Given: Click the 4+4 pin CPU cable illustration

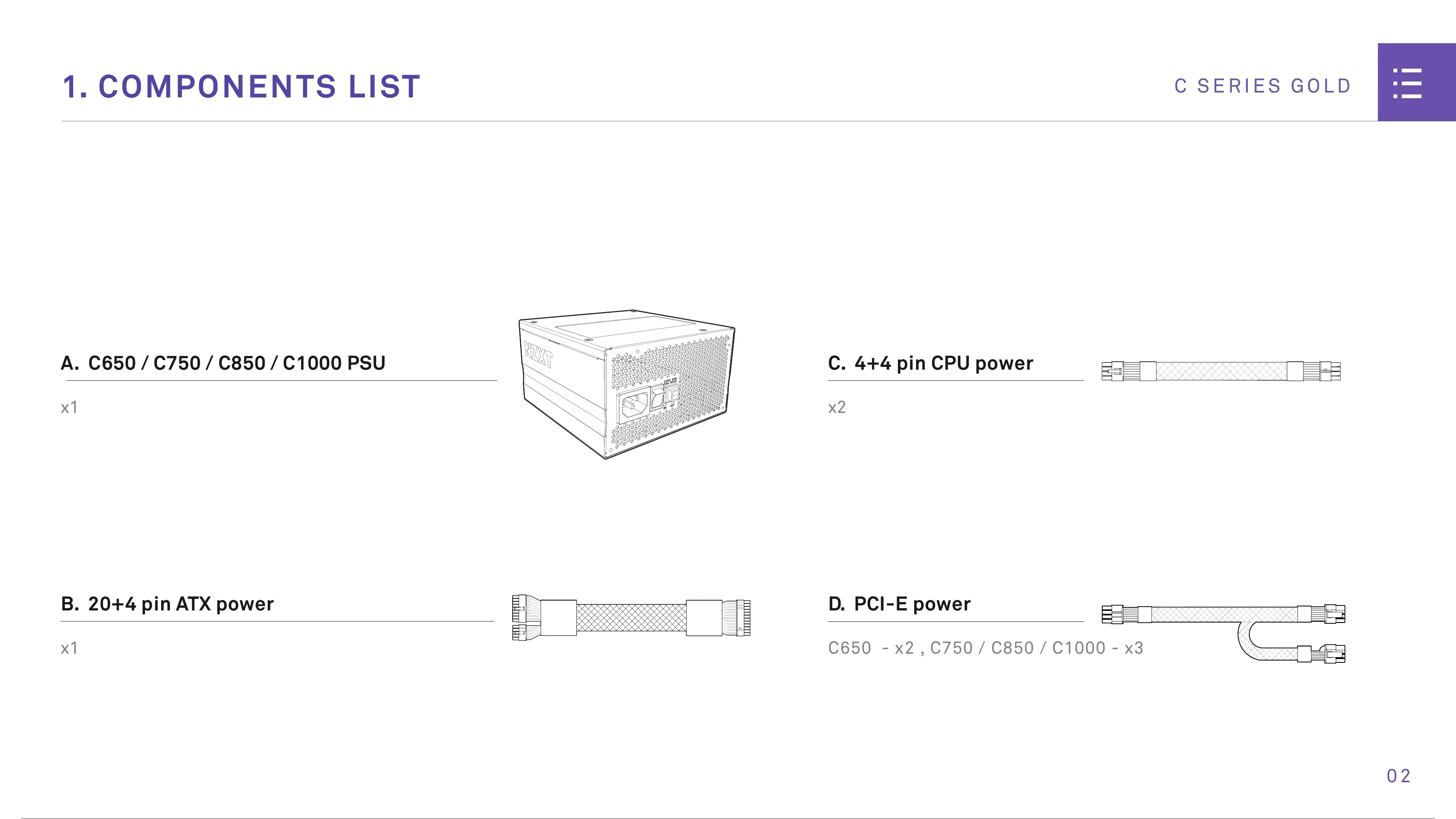Looking at the screenshot, I should pyautogui.click(x=1221, y=371).
